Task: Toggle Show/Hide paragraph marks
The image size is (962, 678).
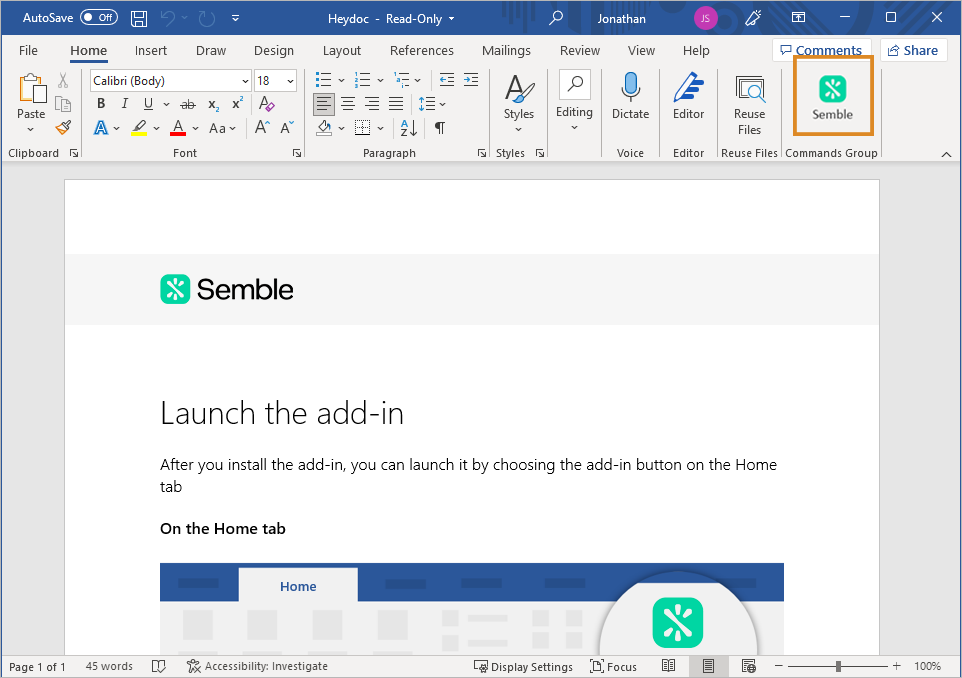Action: (x=440, y=128)
